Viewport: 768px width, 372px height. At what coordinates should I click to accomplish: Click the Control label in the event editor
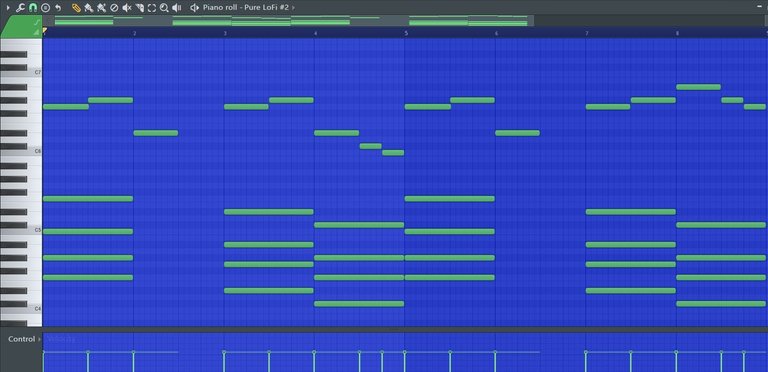pyautogui.click(x=22, y=339)
